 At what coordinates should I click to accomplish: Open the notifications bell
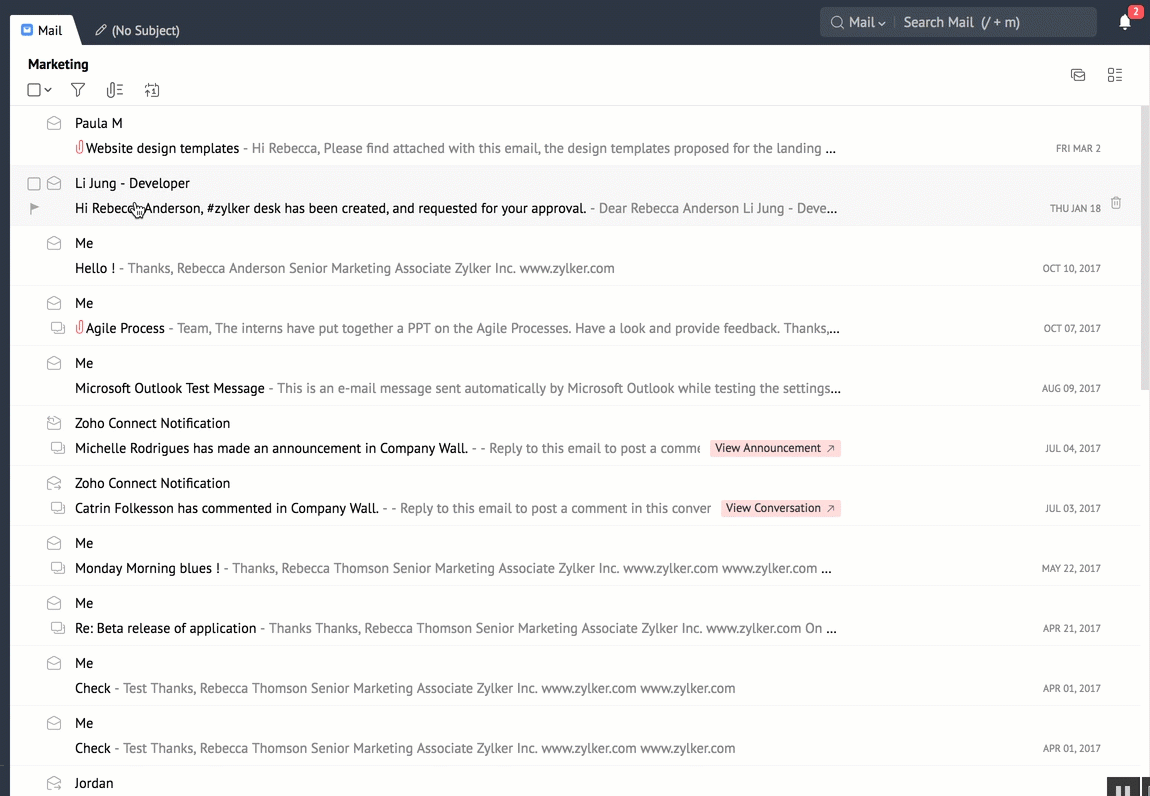tap(1125, 23)
